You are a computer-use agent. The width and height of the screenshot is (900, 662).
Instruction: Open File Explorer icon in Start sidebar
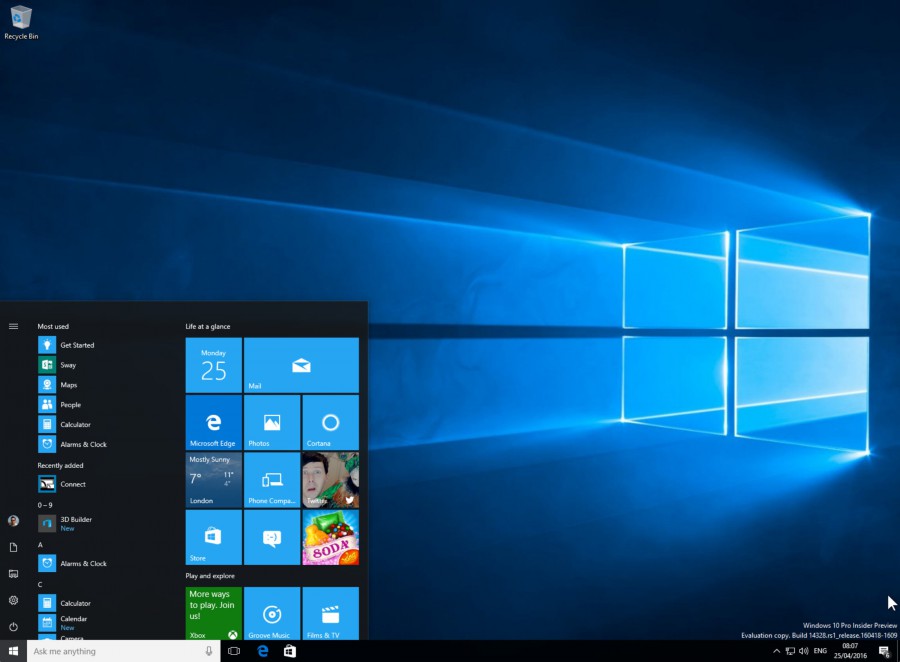[x=13, y=574]
